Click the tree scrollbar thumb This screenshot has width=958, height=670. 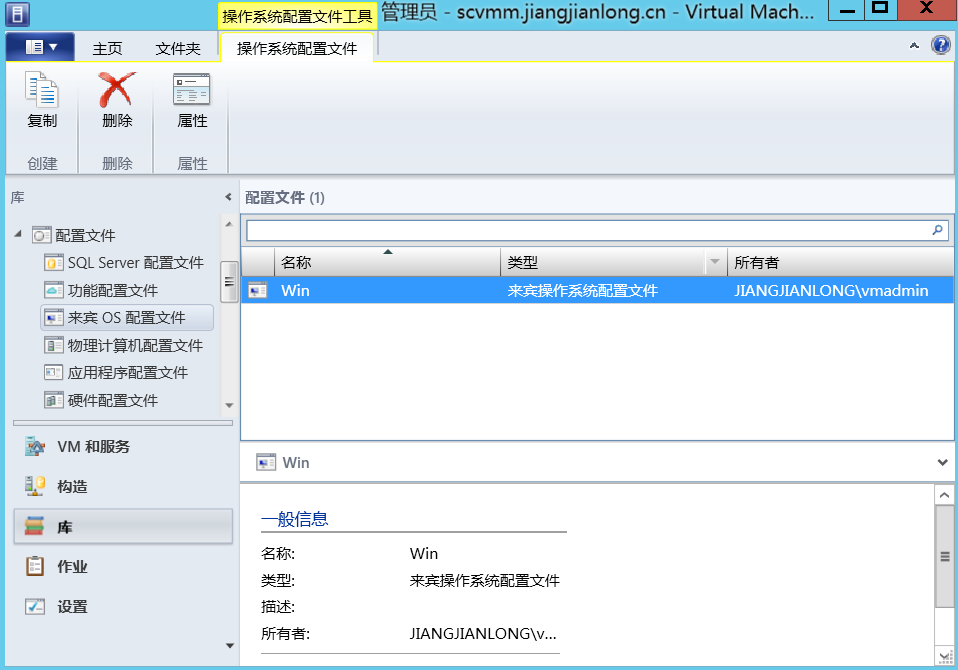229,282
